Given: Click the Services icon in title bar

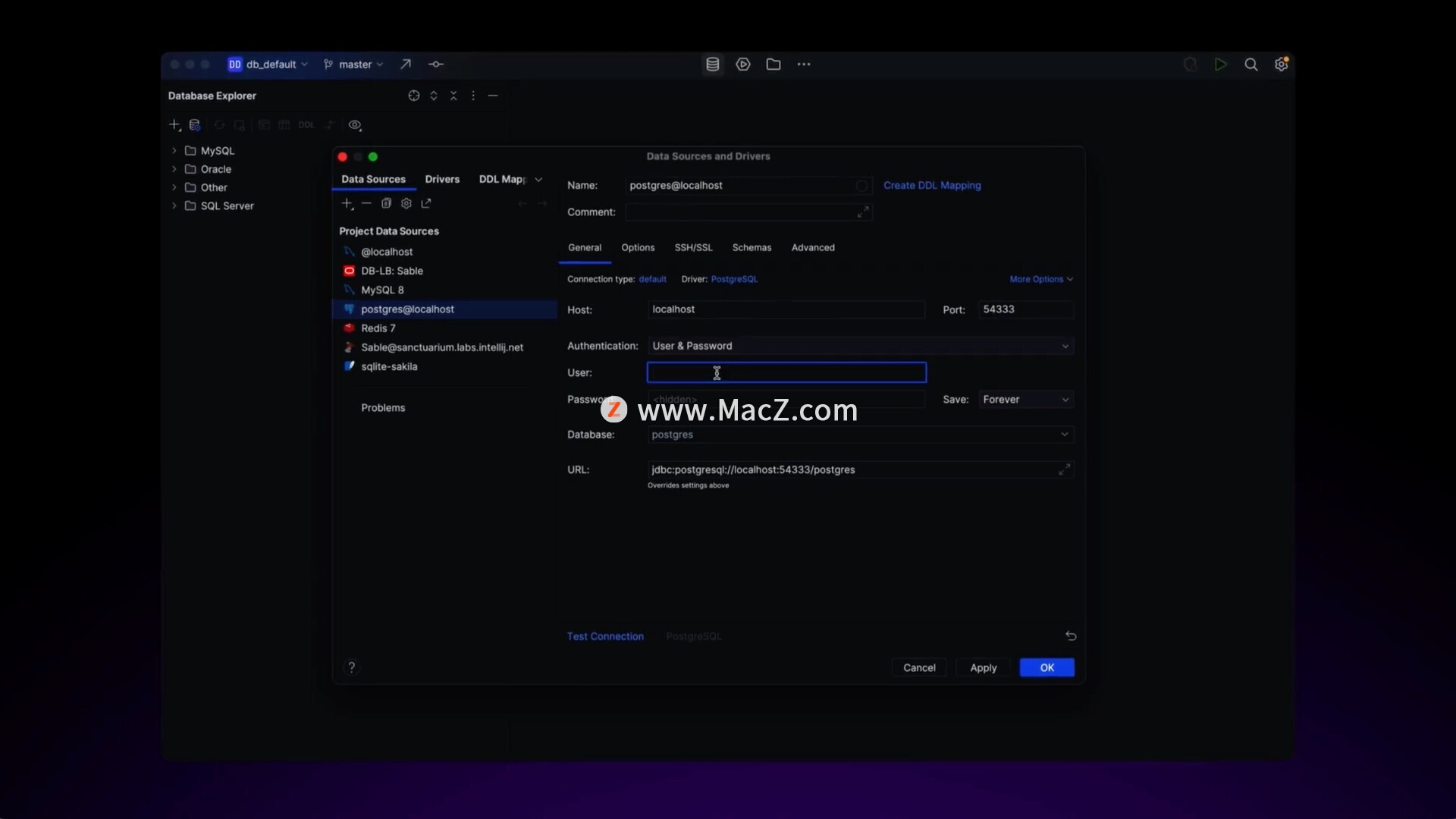Looking at the screenshot, I should [743, 64].
